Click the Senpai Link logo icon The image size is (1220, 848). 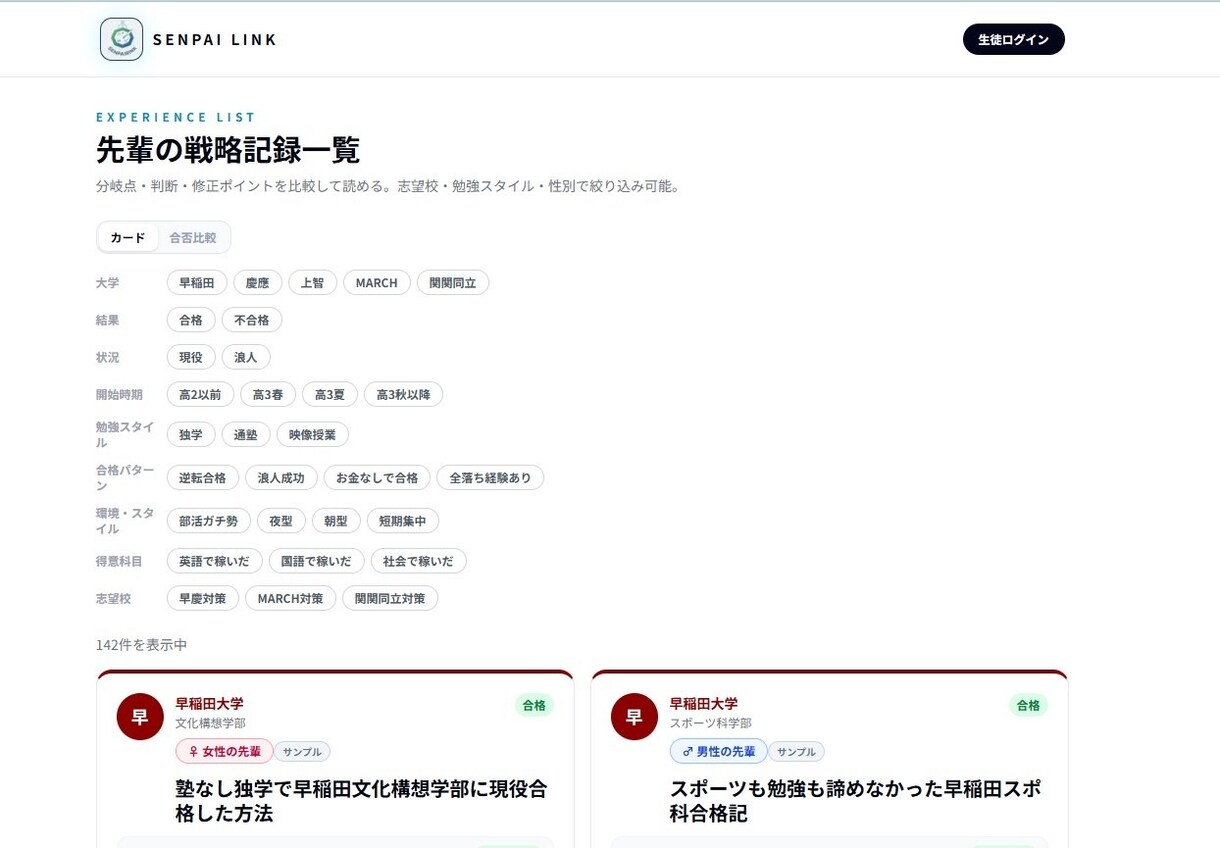[122, 39]
